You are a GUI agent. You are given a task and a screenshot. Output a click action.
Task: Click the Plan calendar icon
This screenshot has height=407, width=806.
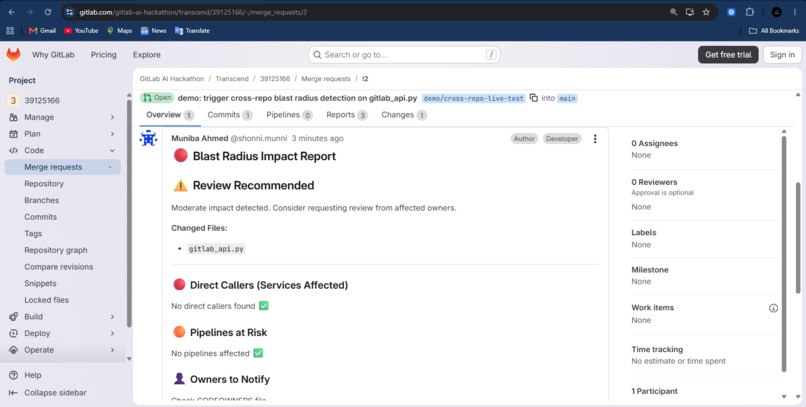(x=13, y=134)
